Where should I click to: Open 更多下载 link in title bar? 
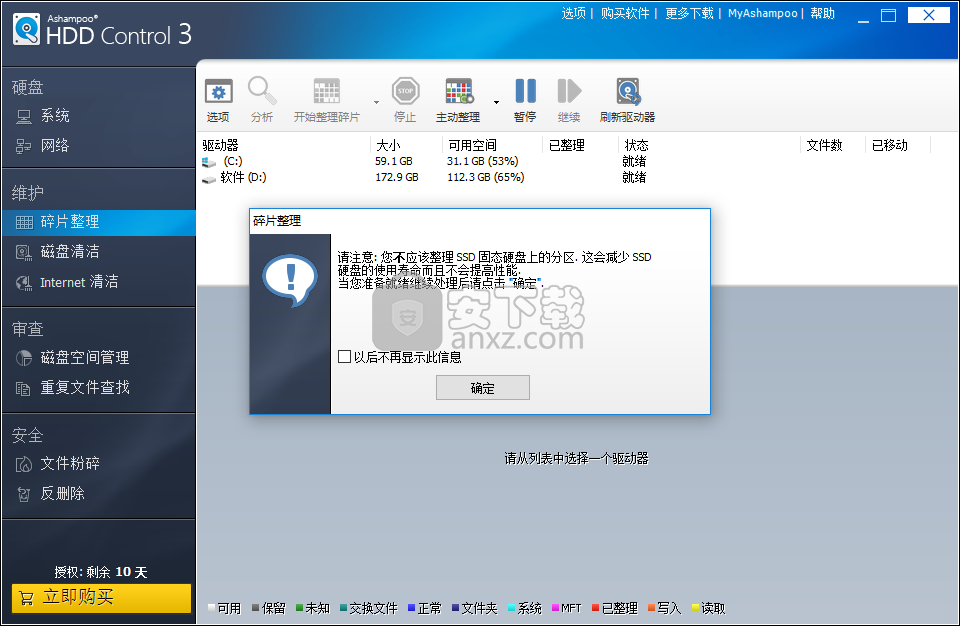pos(689,13)
